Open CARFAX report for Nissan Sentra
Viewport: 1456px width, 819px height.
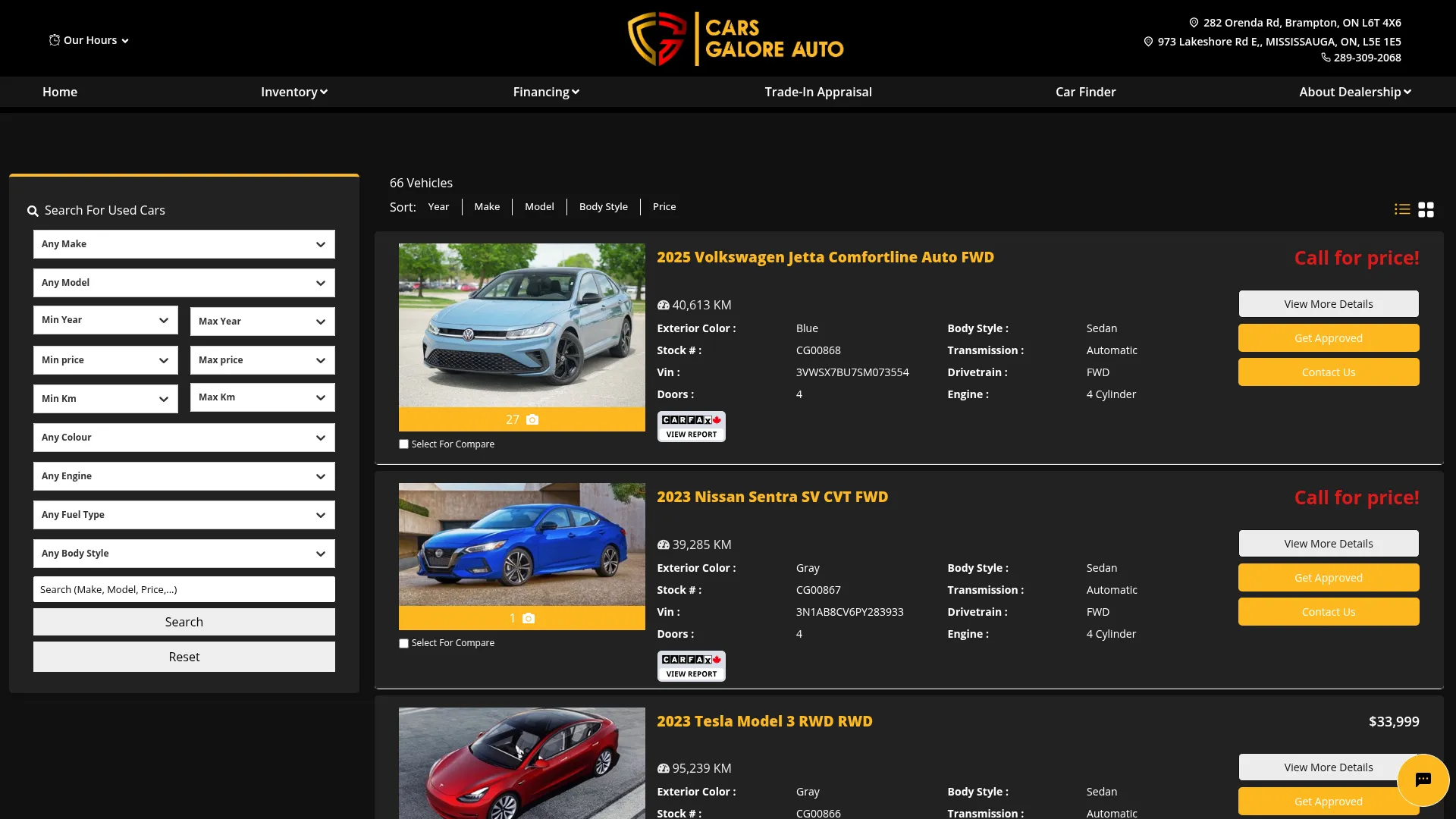tap(691, 666)
